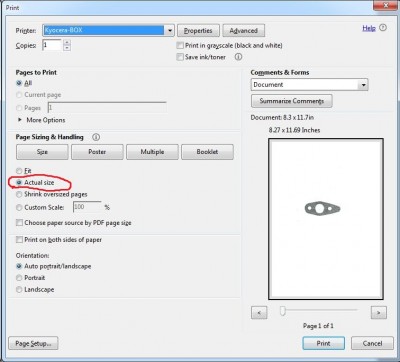Open the Printer dropdown list
The image size is (400, 362).
[170, 30]
